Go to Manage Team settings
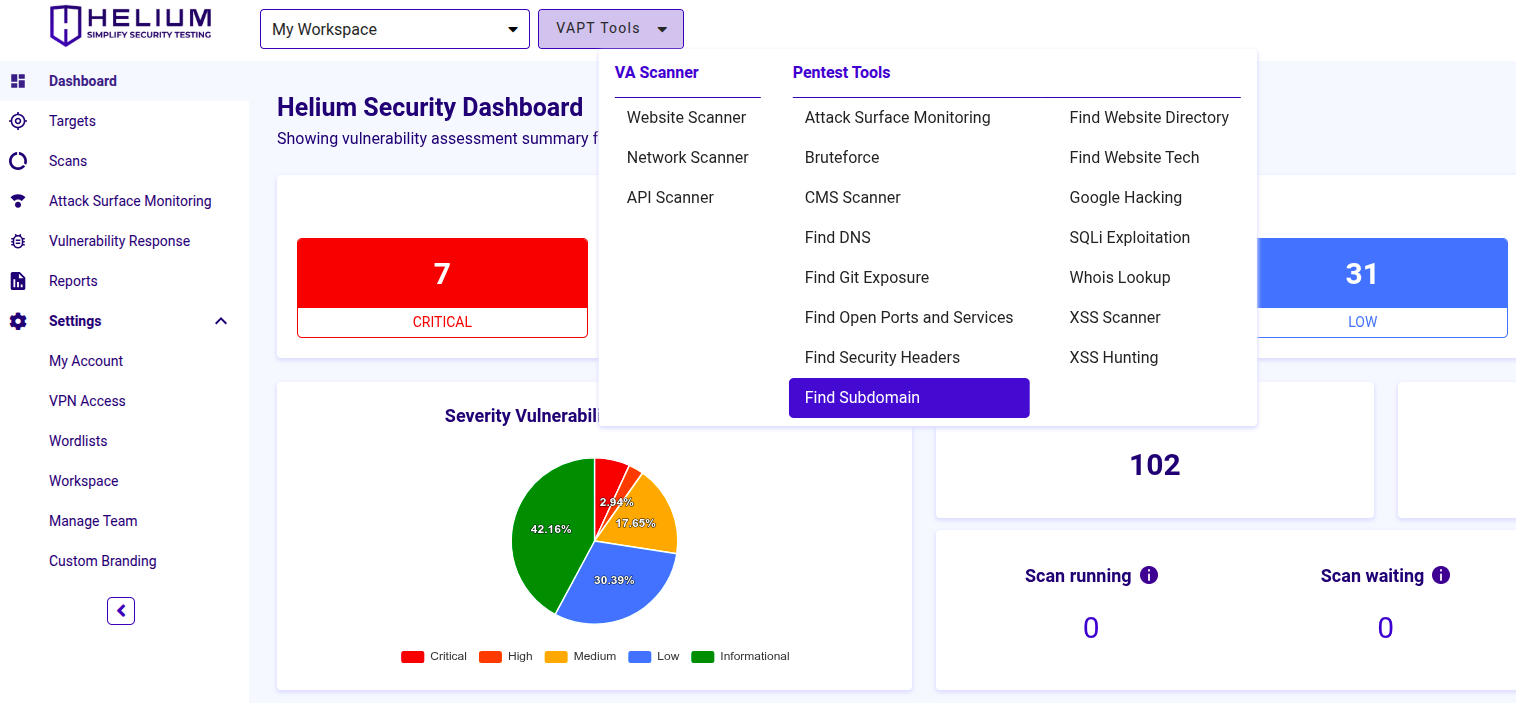The image size is (1516, 703). pos(93,520)
